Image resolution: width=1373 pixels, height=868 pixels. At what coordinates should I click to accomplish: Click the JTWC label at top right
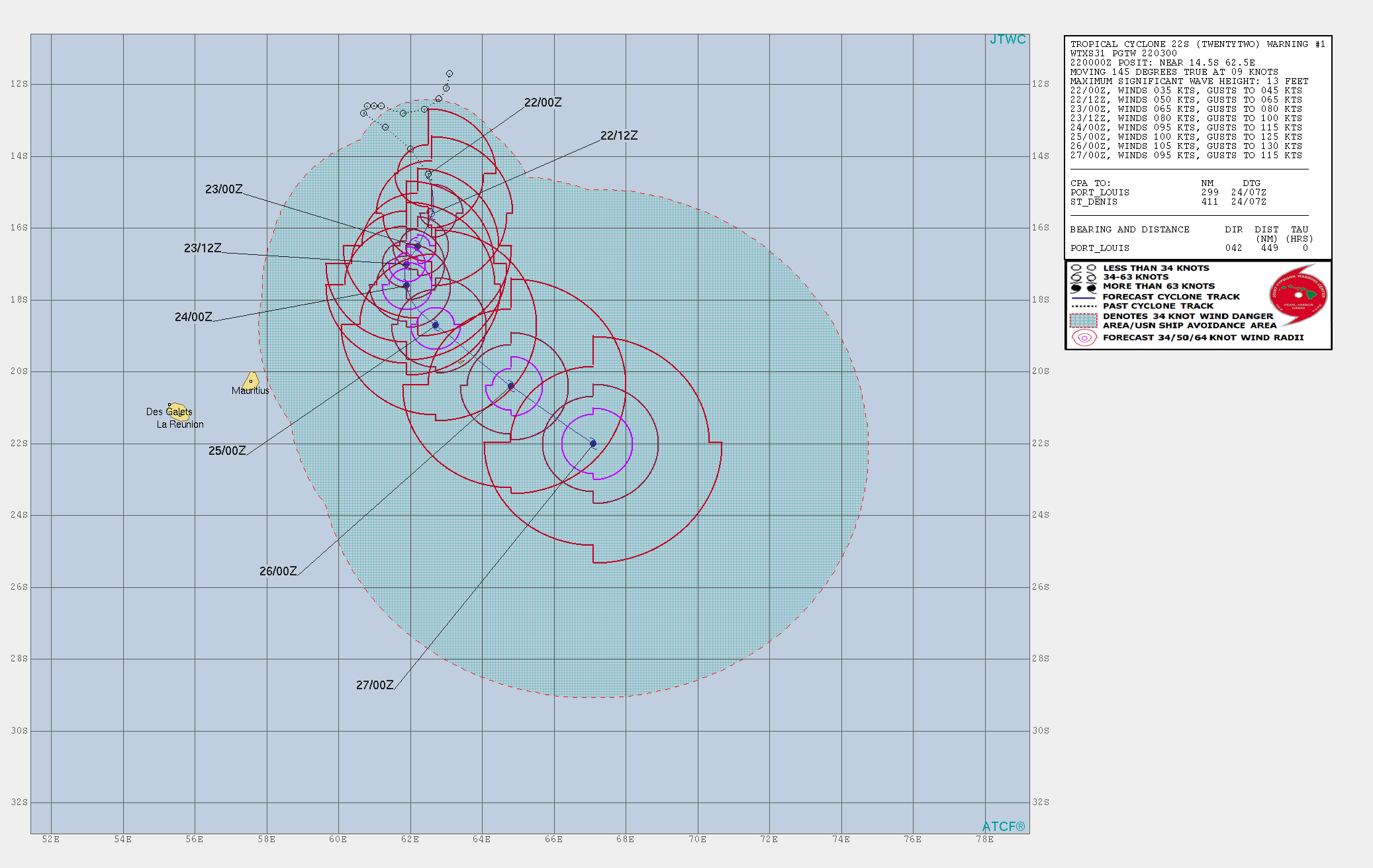point(1007,40)
